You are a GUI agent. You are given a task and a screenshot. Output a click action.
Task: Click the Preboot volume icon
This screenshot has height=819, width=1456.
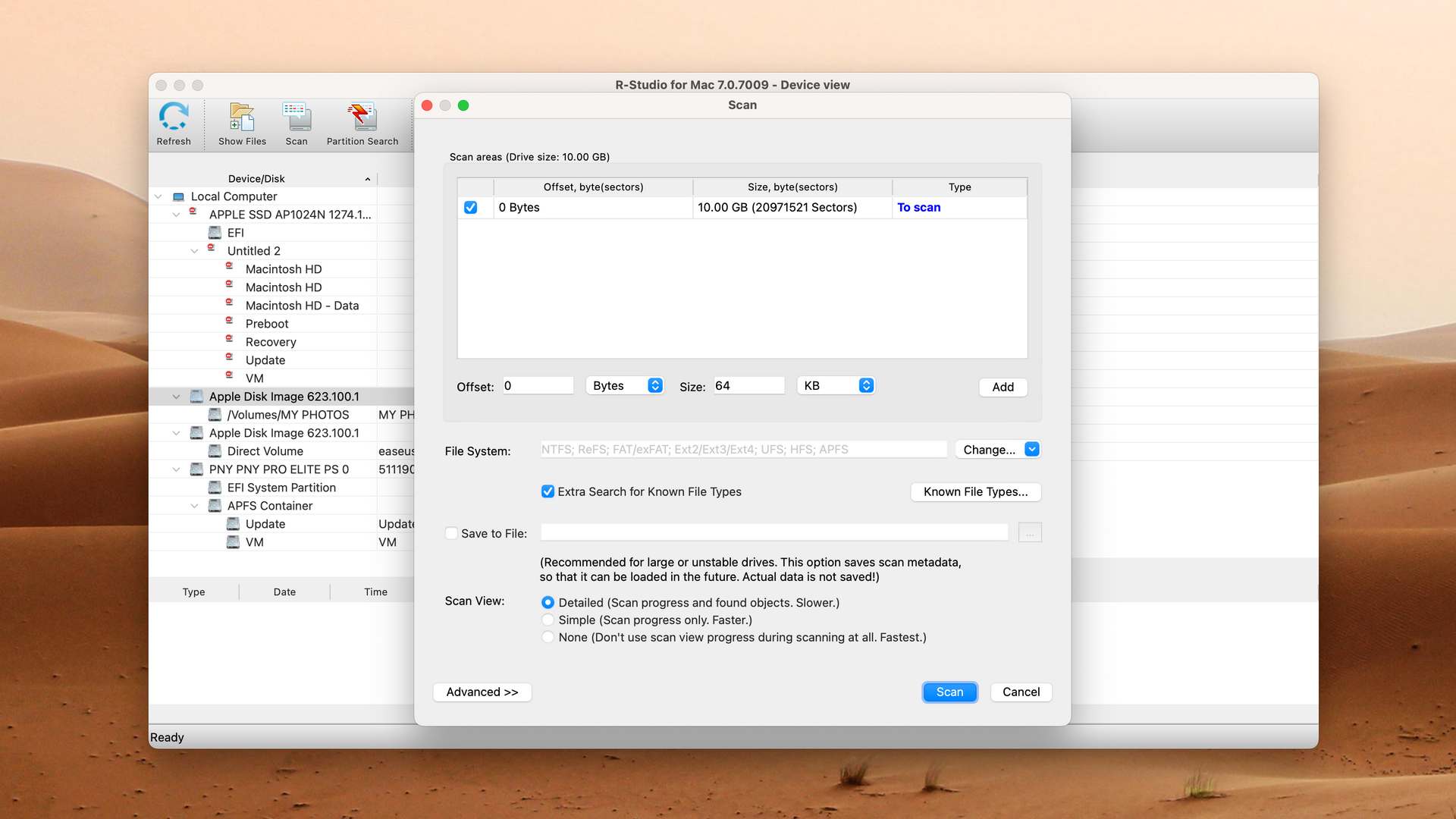230,322
